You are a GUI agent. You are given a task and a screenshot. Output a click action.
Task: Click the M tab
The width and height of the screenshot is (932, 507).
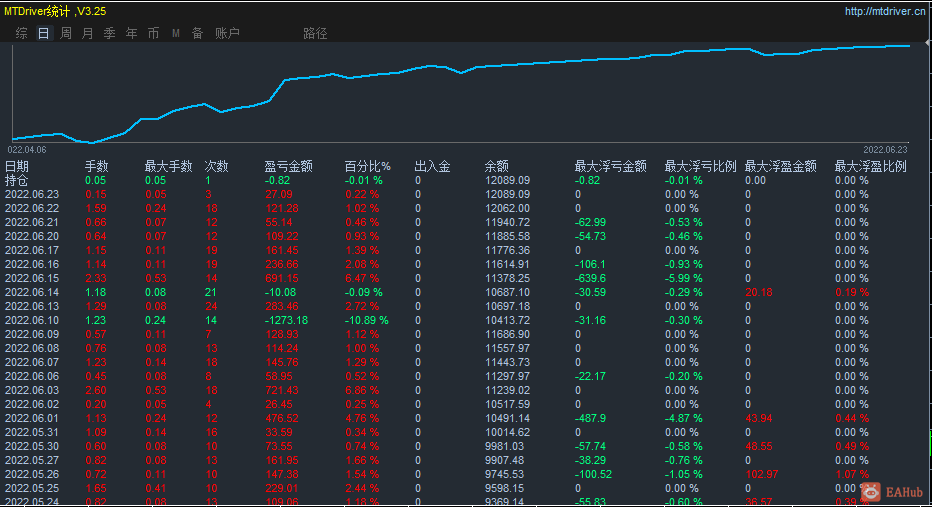coord(176,33)
